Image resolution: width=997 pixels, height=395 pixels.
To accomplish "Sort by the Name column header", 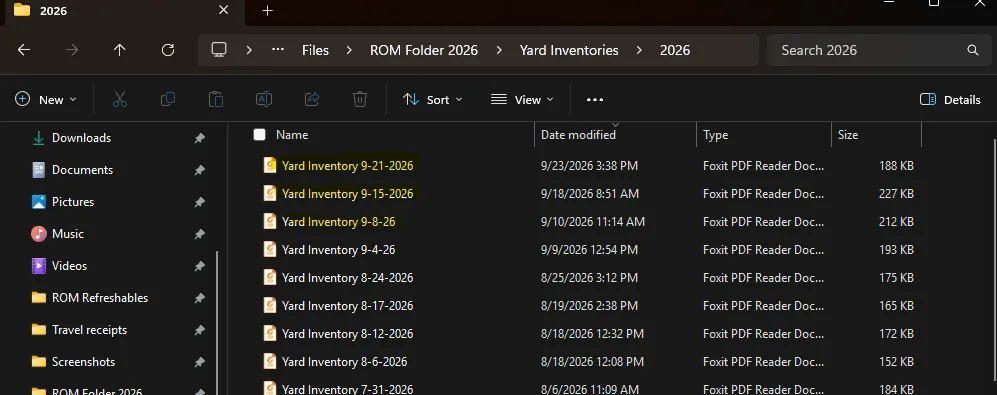I will (292, 135).
